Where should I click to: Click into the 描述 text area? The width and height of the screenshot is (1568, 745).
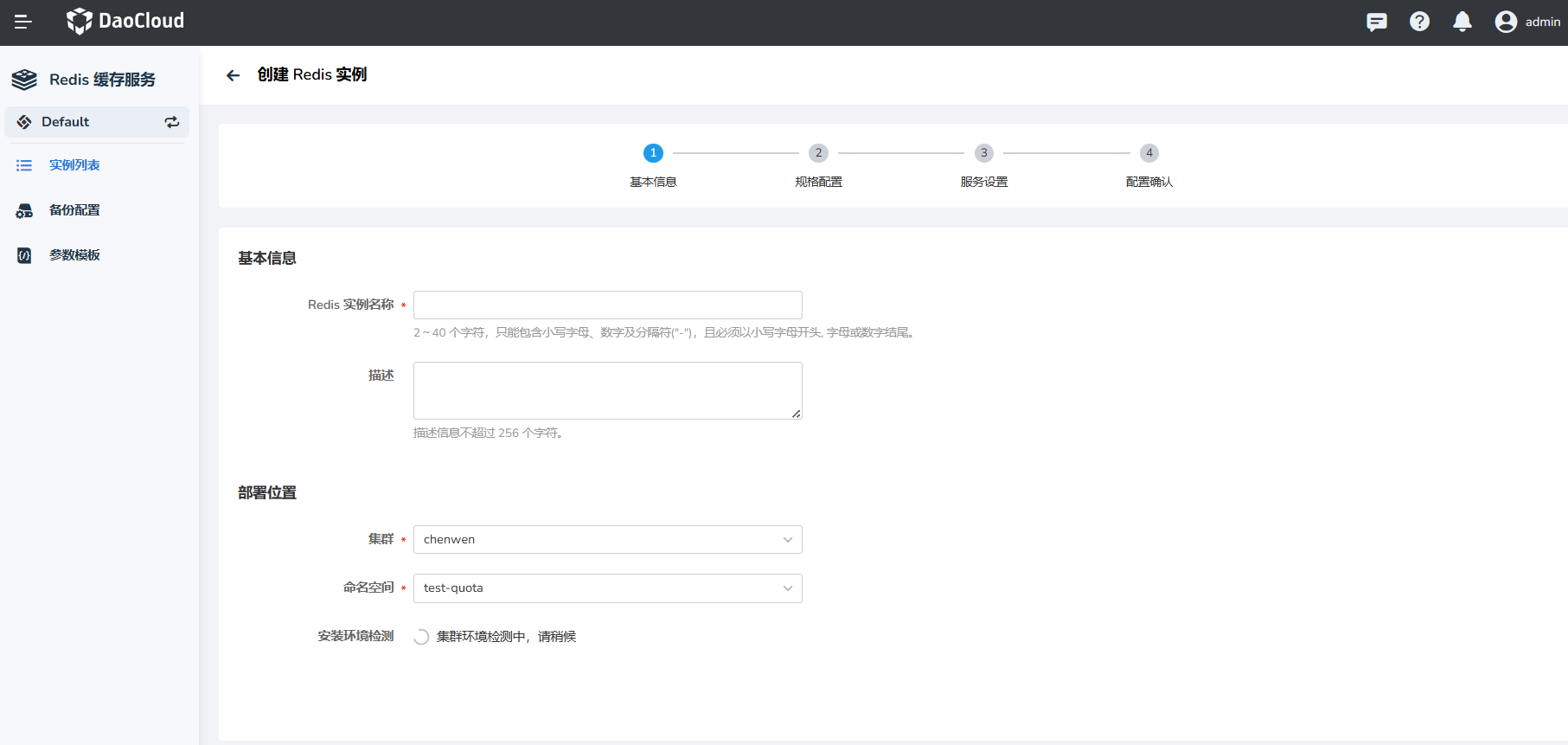tap(607, 390)
